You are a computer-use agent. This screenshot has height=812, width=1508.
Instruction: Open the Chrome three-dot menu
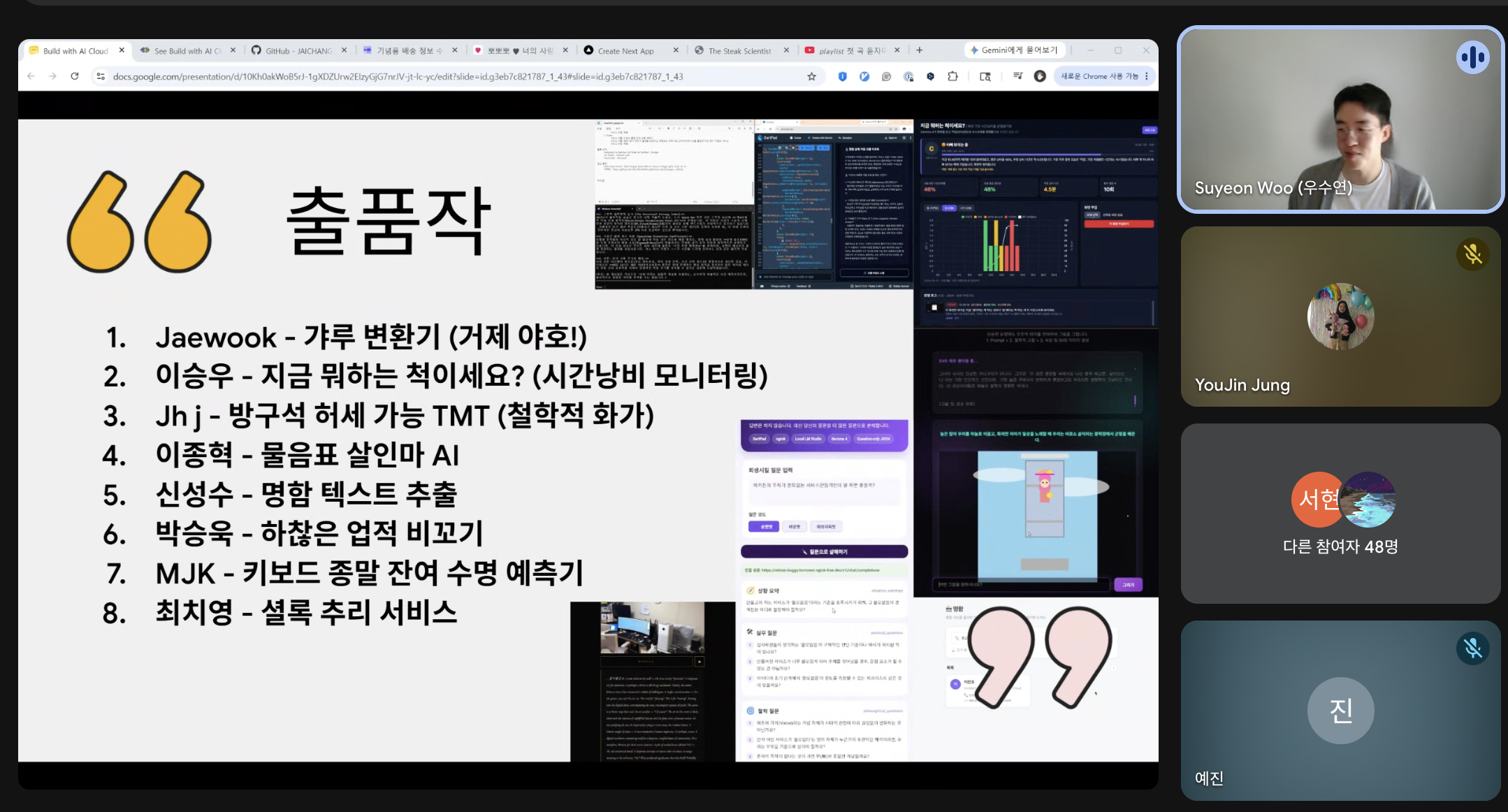tap(1147, 76)
